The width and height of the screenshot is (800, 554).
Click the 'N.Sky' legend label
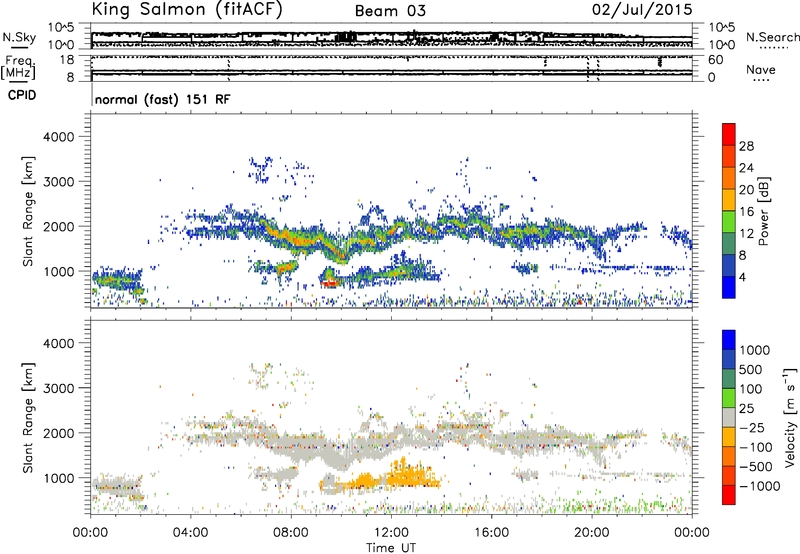click(19, 37)
